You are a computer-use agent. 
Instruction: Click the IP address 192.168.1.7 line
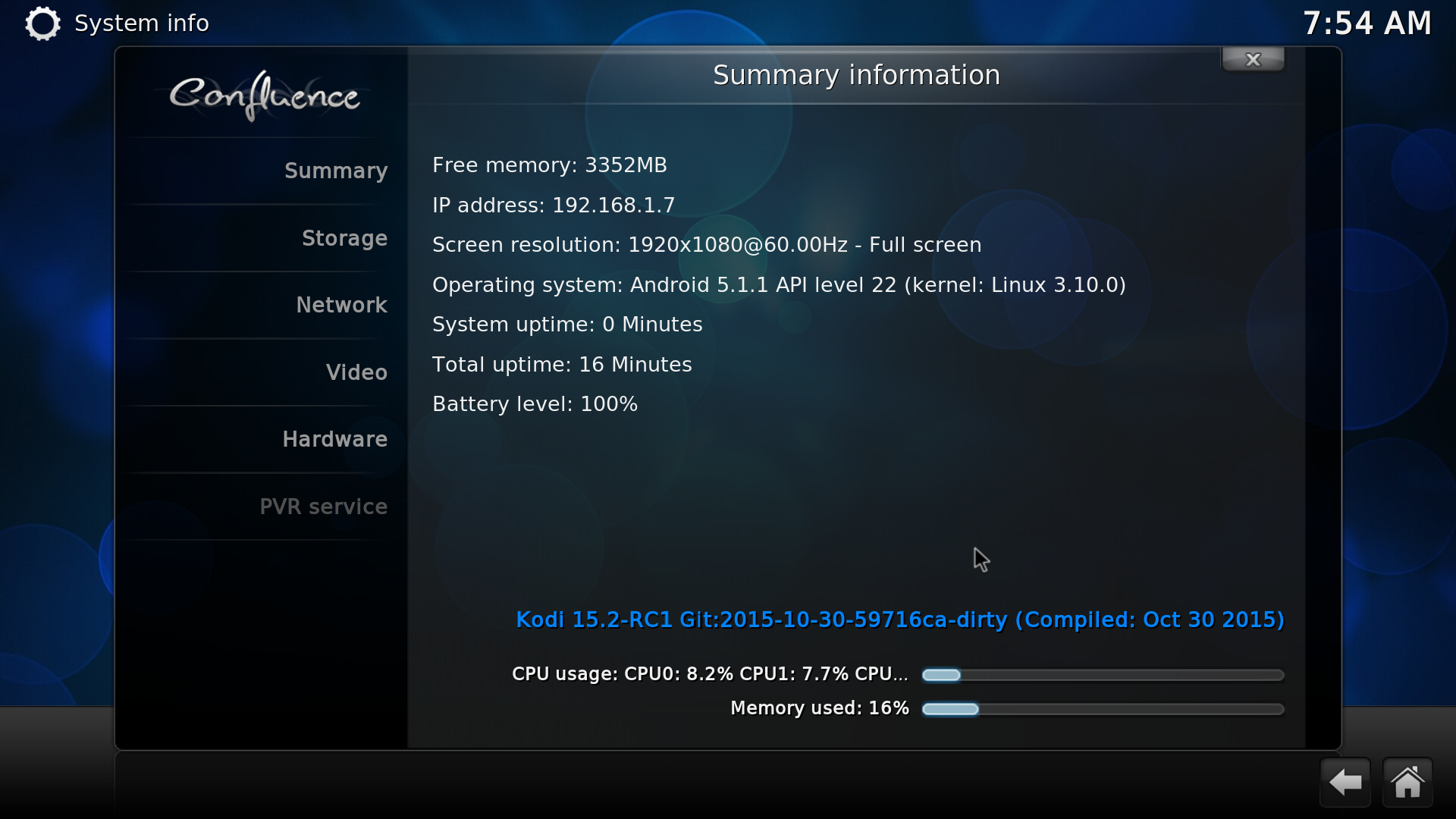[554, 206]
